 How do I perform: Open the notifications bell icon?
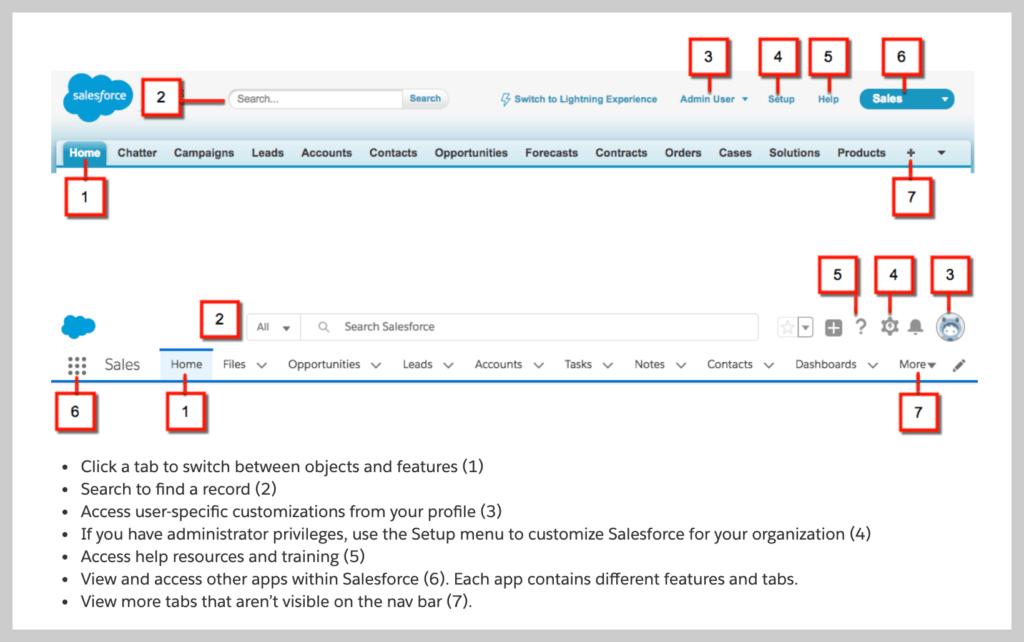click(915, 327)
